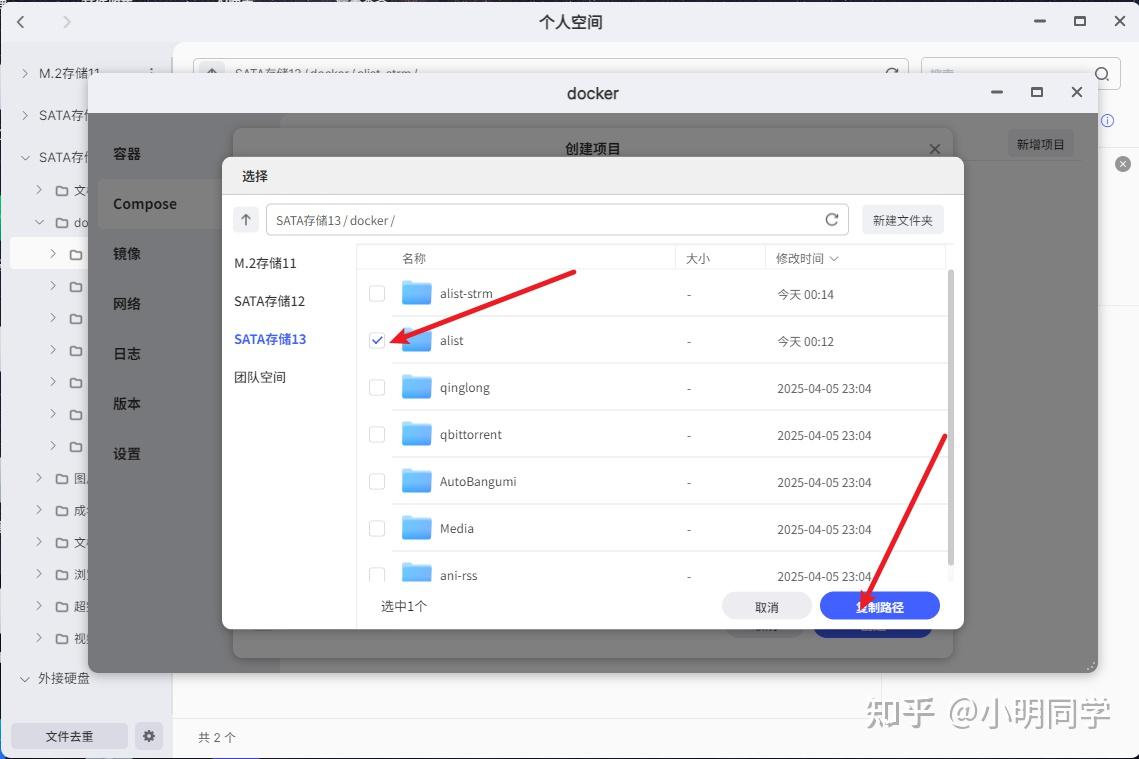
Task: View docker 日志 logs
Action: [127, 353]
